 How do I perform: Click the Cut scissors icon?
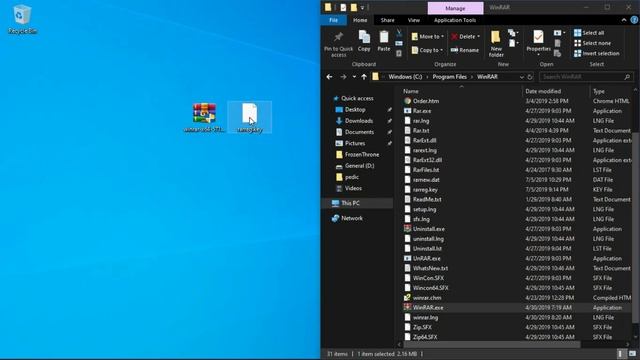[x=399, y=33]
